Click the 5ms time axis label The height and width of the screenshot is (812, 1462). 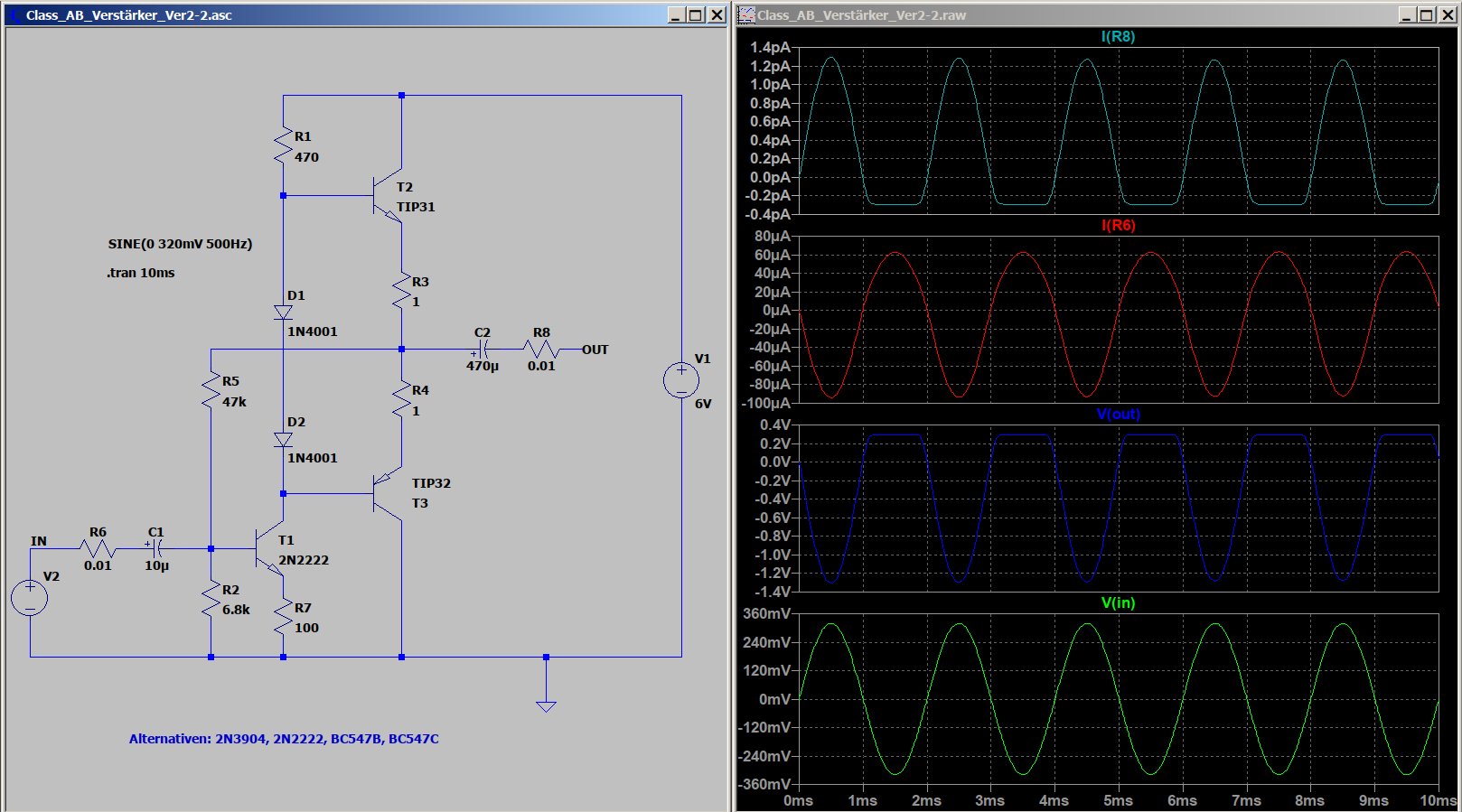(x=1118, y=801)
